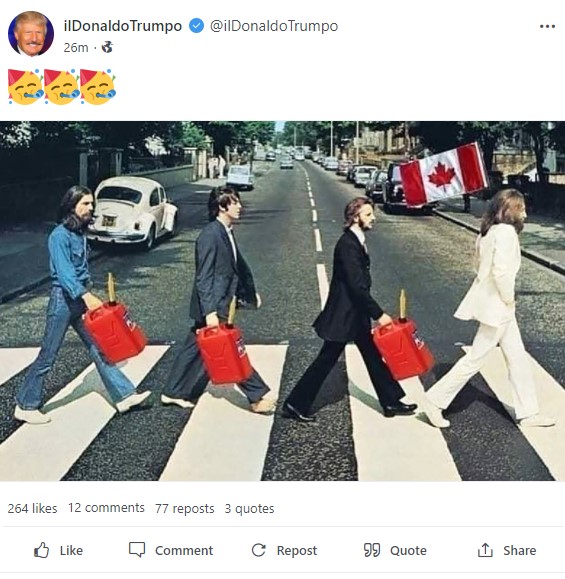Click the @ilDonaldoTrumpo handle
This screenshot has height=579, width=565.
(x=274, y=26)
